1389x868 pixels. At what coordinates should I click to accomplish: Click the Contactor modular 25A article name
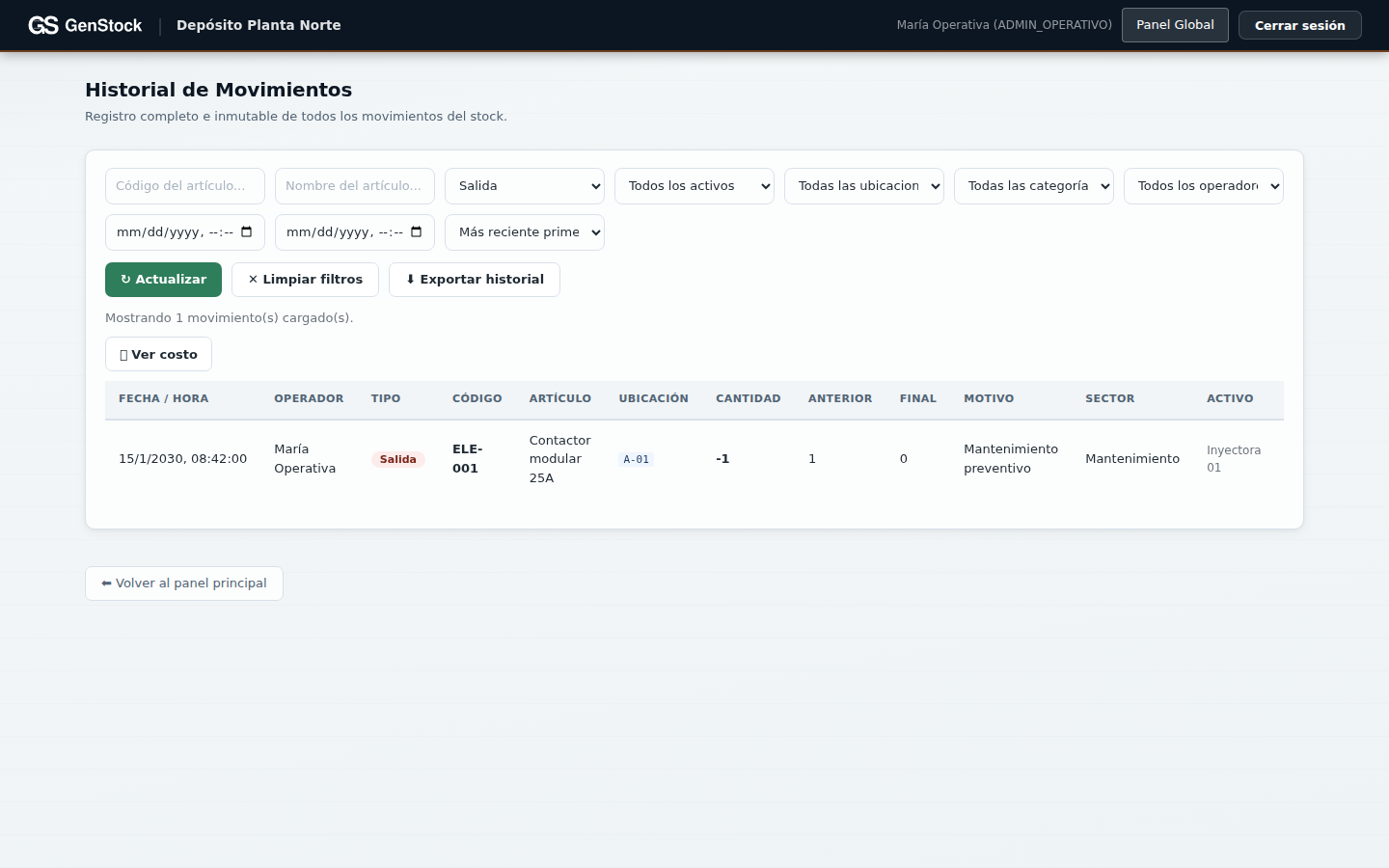click(x=560, y=459)
